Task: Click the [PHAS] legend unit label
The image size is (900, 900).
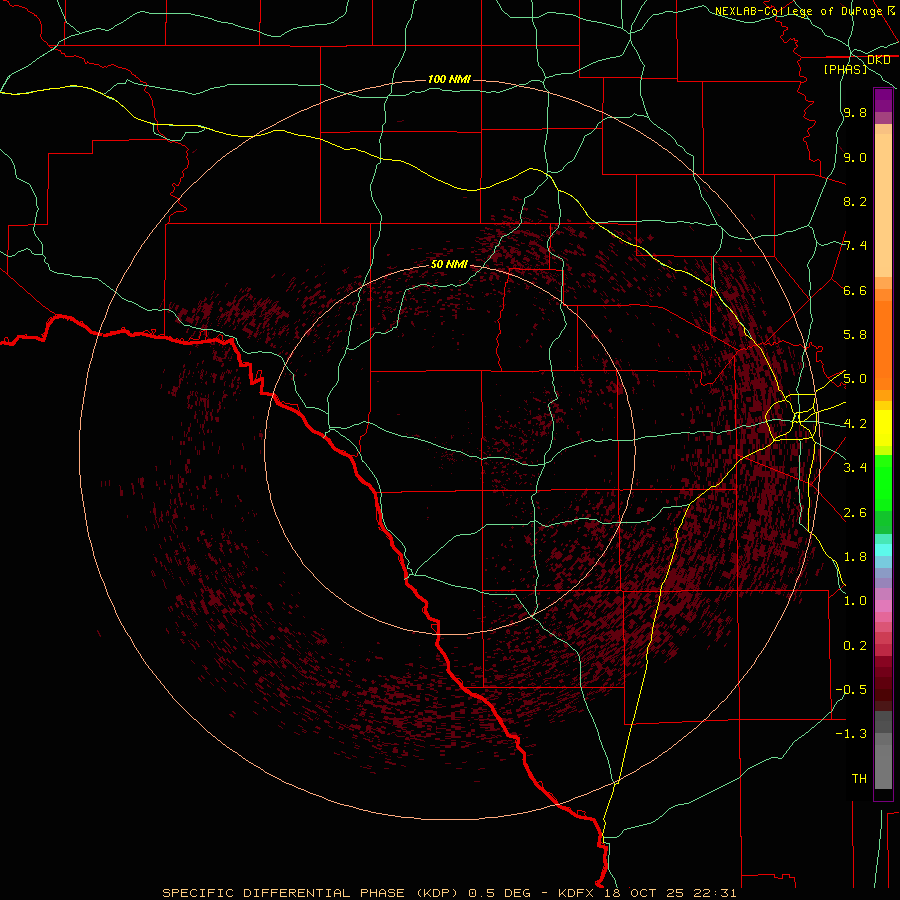Action: click(845, 69)
